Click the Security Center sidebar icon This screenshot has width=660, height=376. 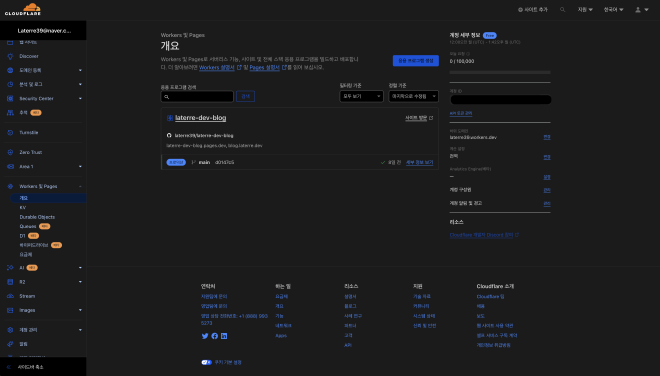10,99
